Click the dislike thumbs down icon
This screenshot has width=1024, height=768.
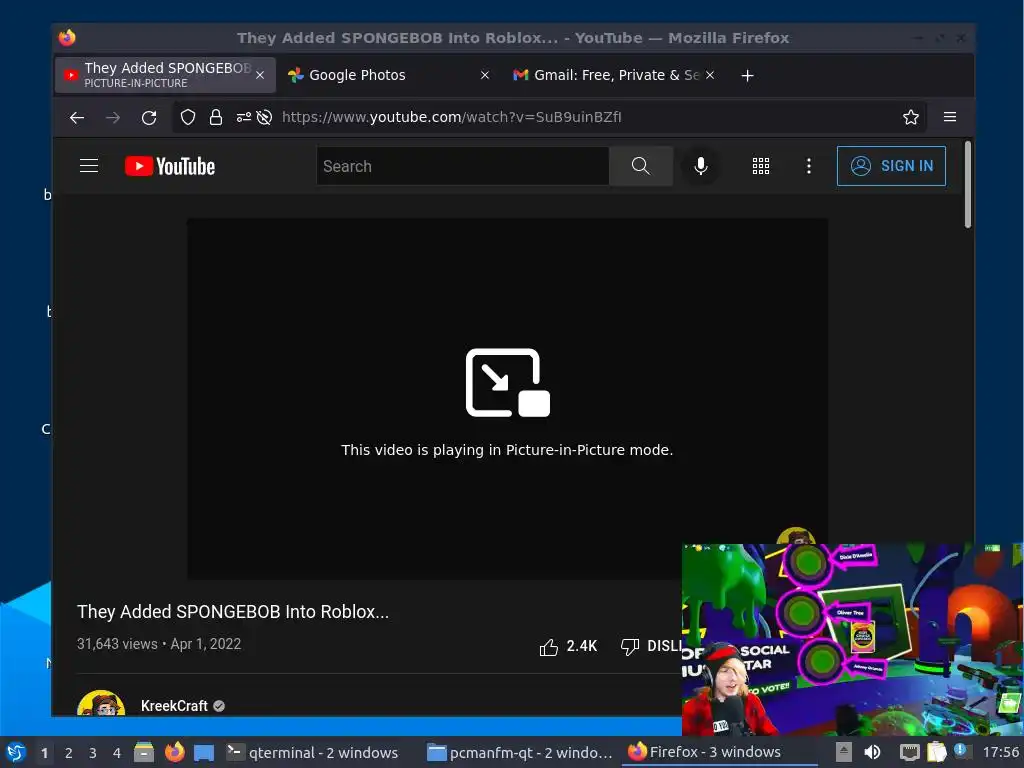(x=630, y=647)
